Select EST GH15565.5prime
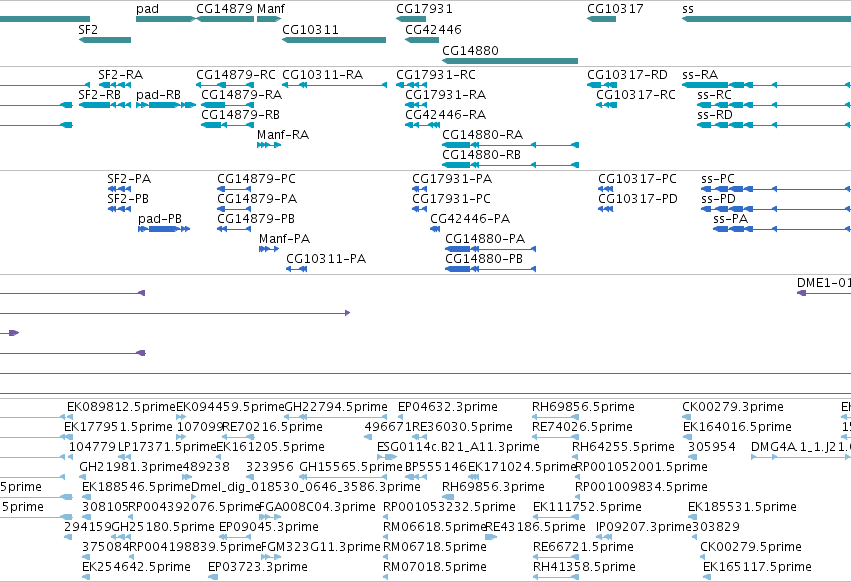This screenshot has height=582, width=851. click(344, 477)
